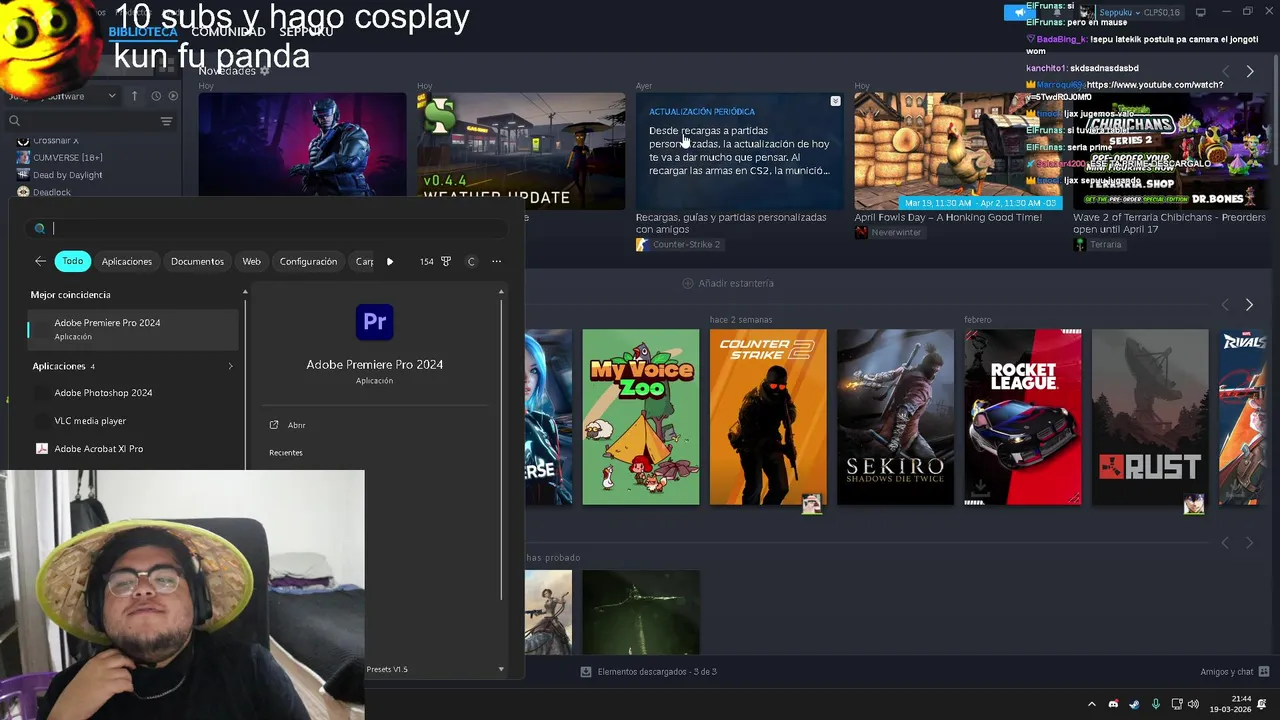Screen dimensions: 1280x720
Task: Select Adobe Premiere Pro 2024 best match
Action: [133, 329]
